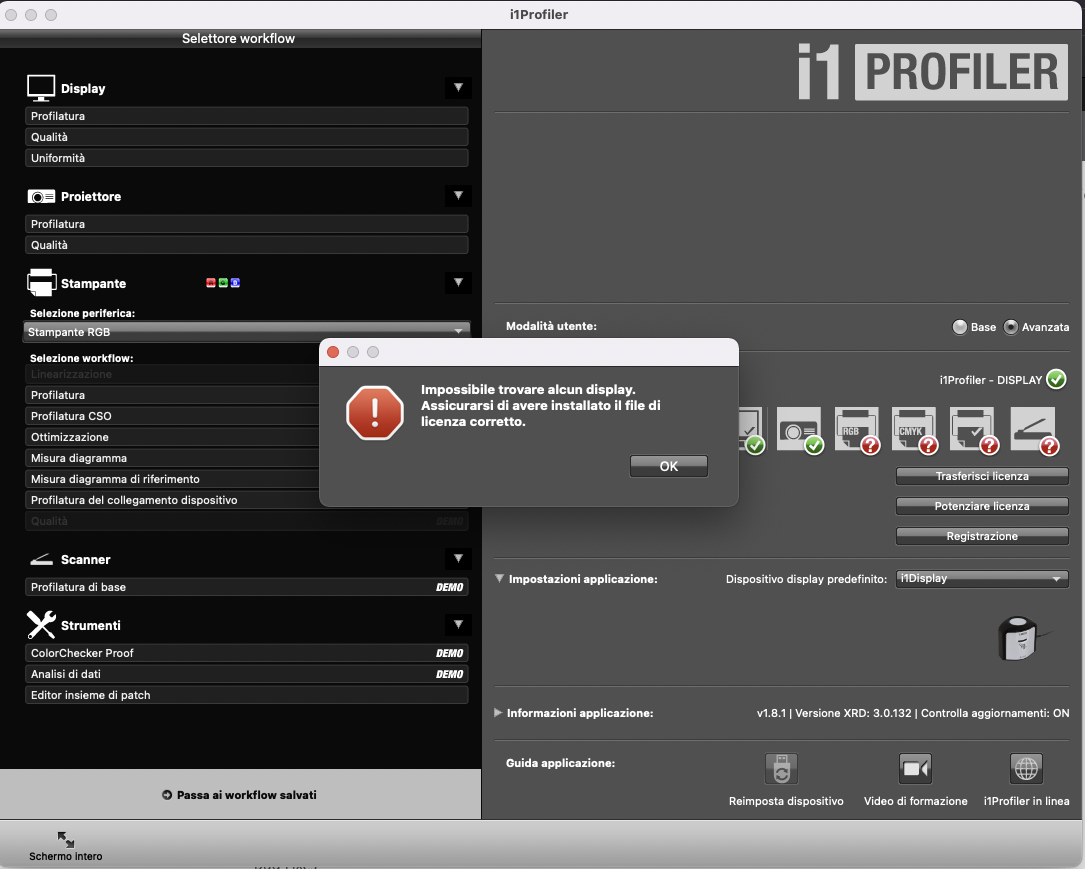
Task: Click the Scanner section icon
Action: point(41,559)
